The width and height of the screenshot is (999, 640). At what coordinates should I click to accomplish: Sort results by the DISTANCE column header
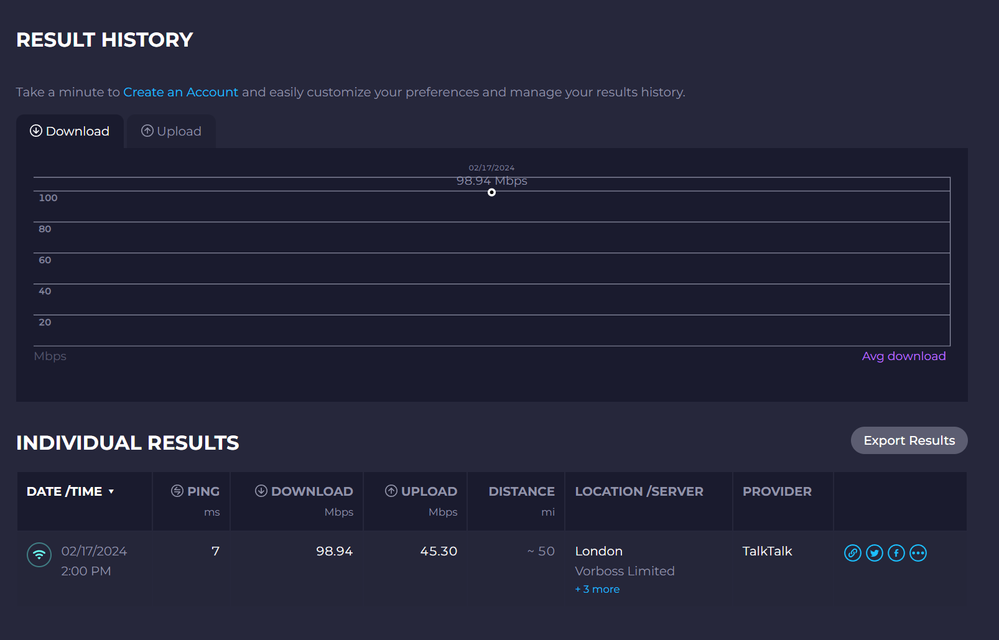[x=521, y=491]
